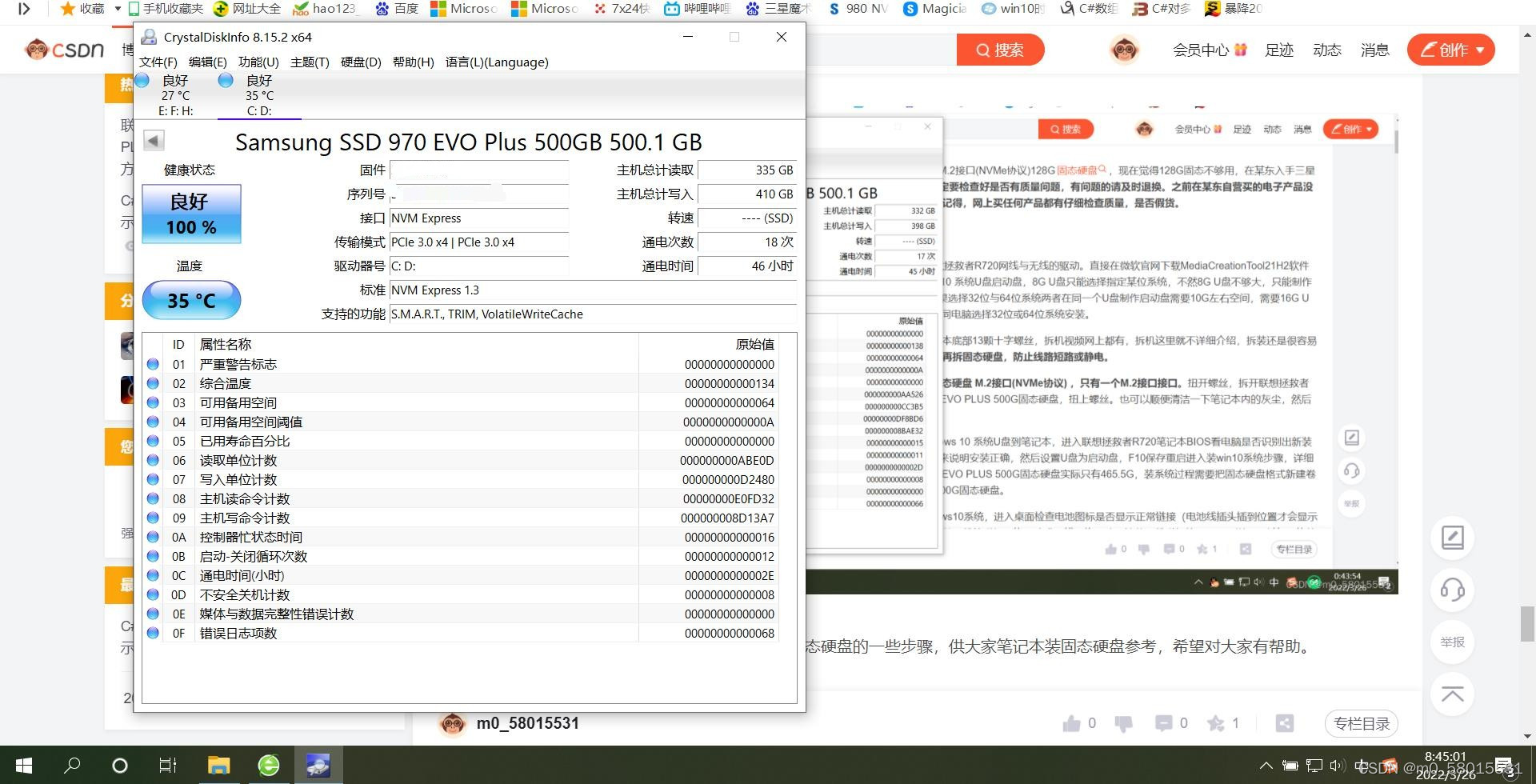1536x784 pixels.
Task: Switch to CrystalDiskInfo taskbar icon
Action: 318,766
